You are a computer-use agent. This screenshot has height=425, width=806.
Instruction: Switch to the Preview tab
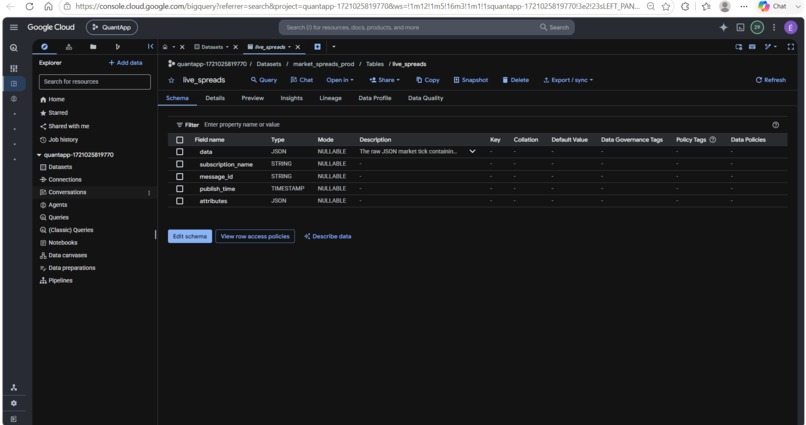point(252,98)
